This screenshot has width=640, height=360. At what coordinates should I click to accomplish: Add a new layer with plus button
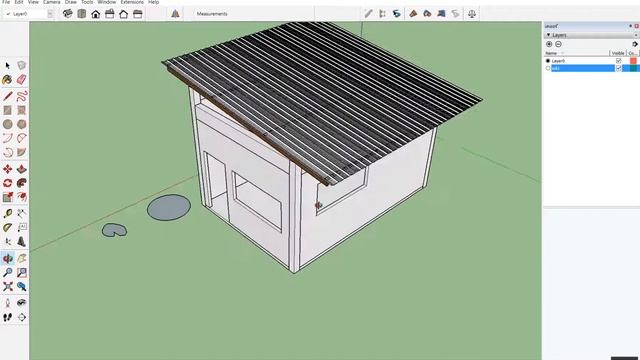pos(549,44)
